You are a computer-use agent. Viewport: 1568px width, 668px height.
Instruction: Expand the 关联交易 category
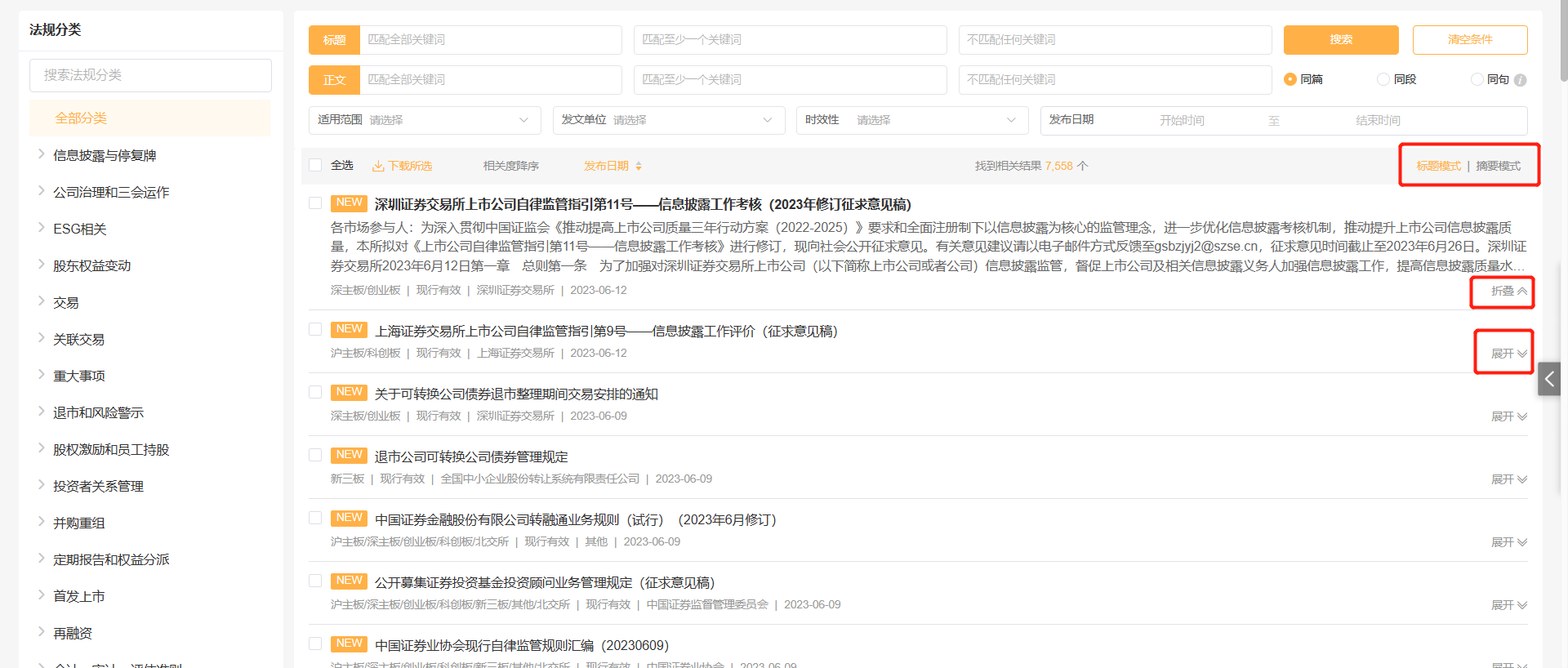[41, 337]
